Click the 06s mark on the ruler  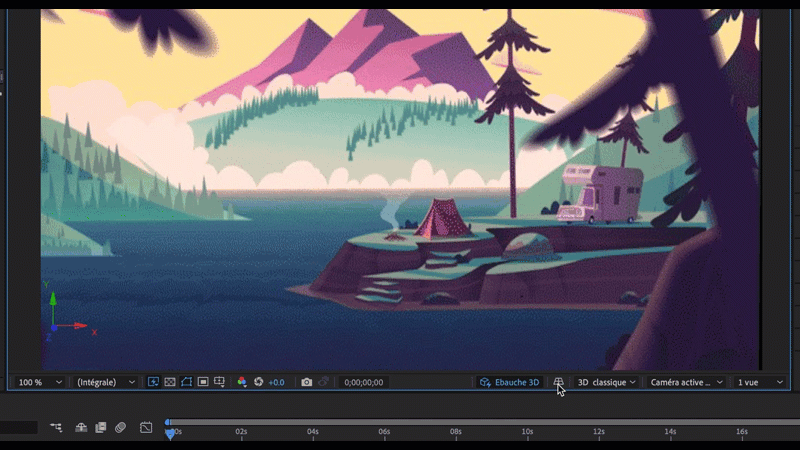pyautogui.click(x=384, y=432)
